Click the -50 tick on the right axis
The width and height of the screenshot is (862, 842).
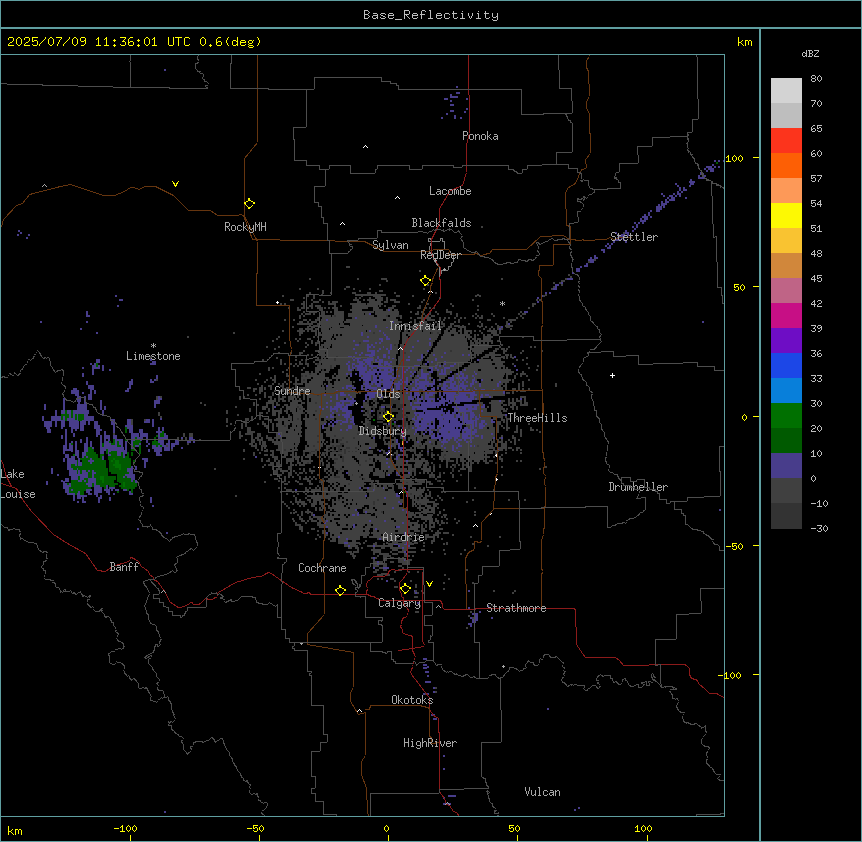coord(734,546)
